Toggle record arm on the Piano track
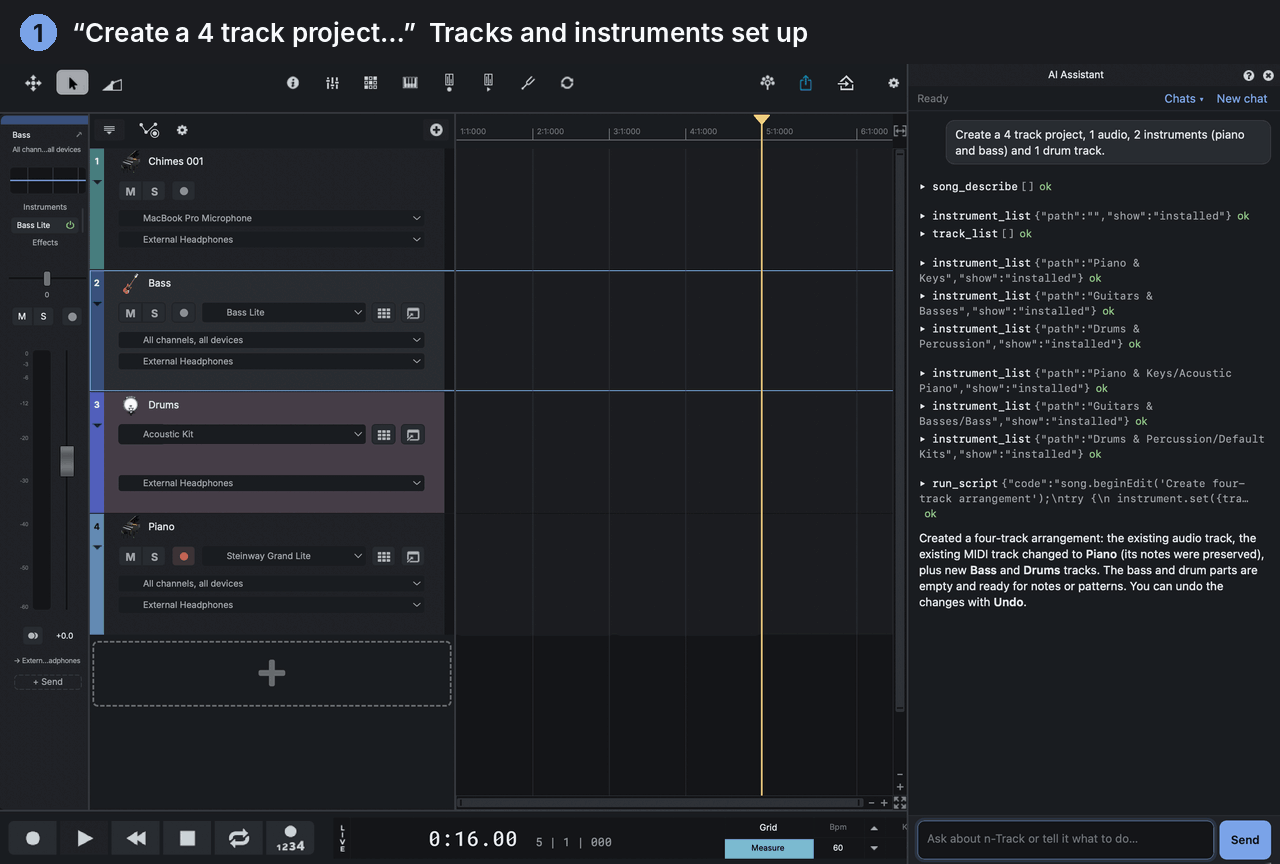 tap(183, 557)
